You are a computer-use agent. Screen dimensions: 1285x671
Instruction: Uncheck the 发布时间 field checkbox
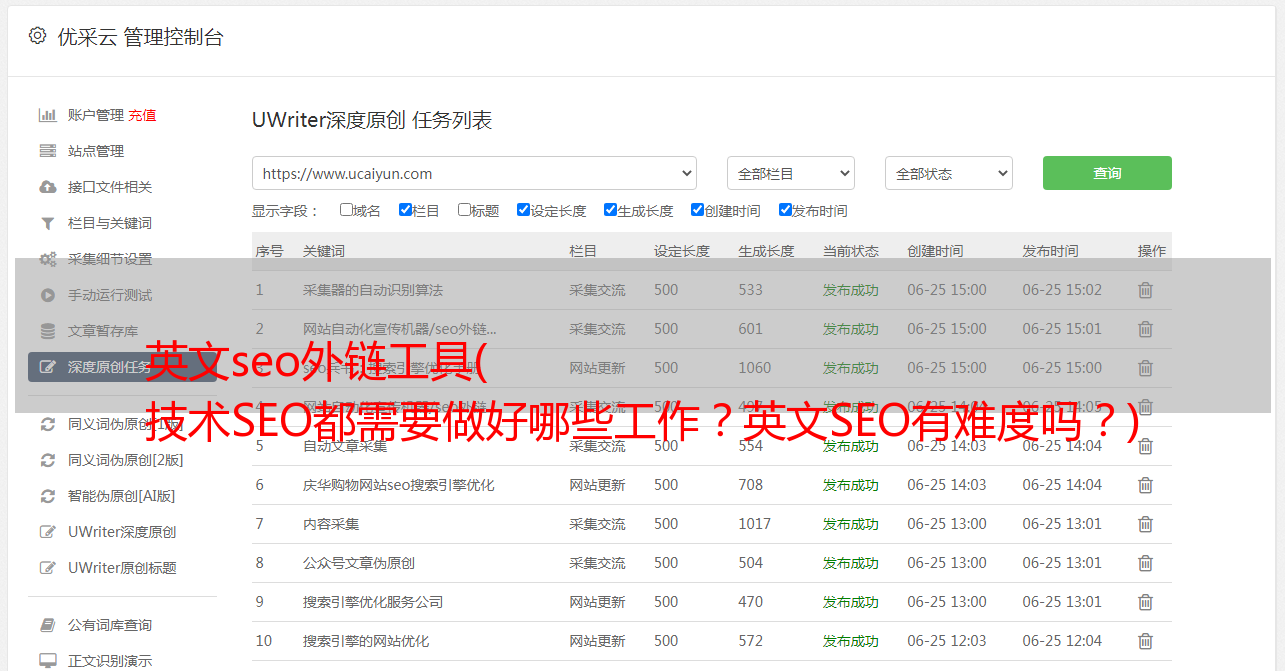(785, 210)
